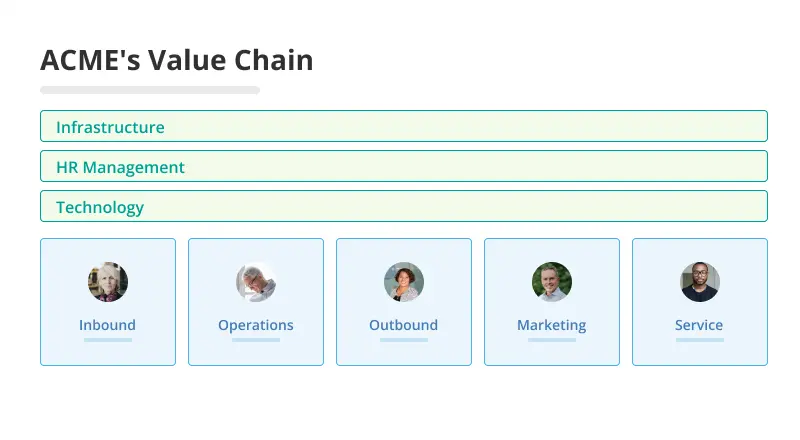Image resolution: width=800 pixels, height=440 pixels.
Task: Click the Inbound avatar photo
Action: tap(108, 282)
